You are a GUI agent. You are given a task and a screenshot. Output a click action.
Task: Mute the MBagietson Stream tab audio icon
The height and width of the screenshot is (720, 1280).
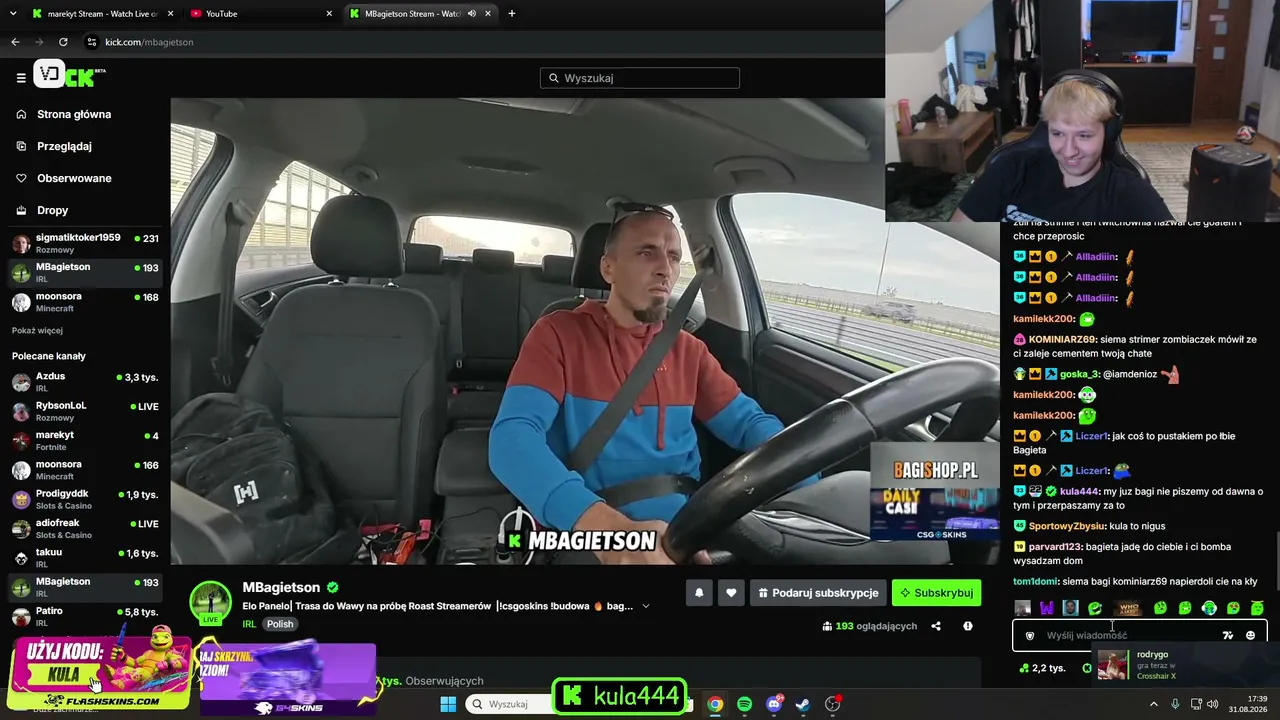[x=471, y=14]
